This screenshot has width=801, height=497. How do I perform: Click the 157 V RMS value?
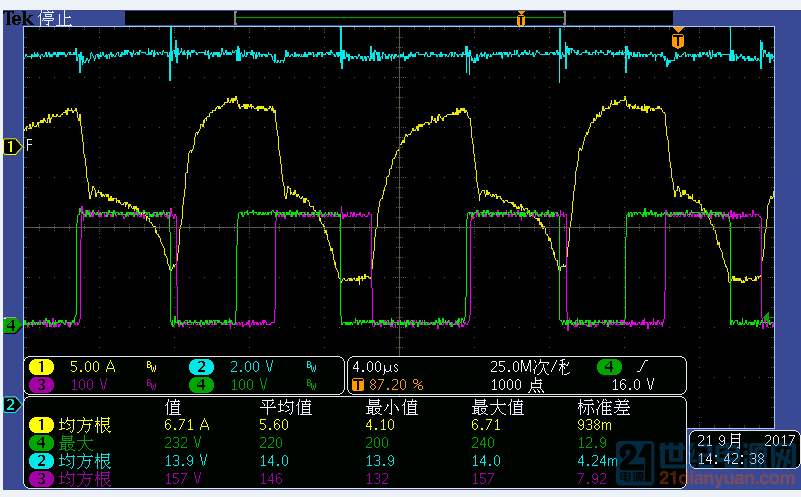coord(182,479)
